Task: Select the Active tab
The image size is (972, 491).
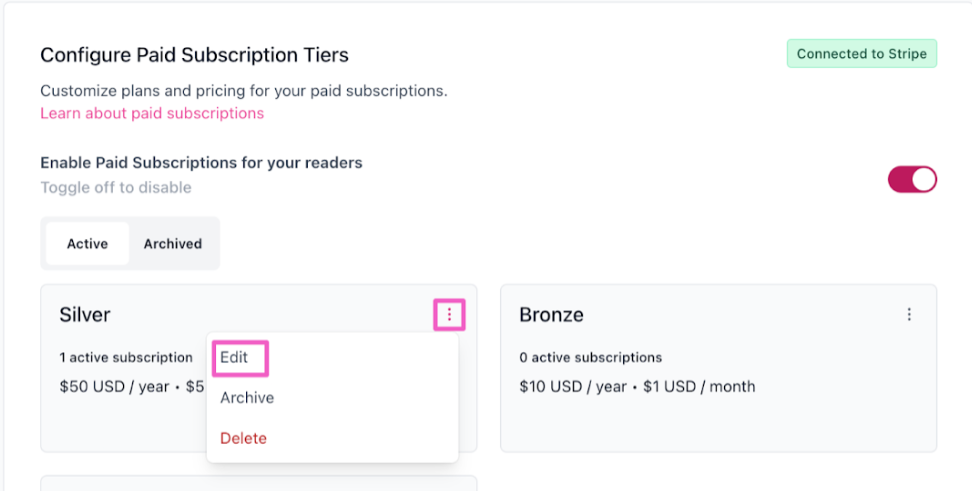Action: click(x=87, y=244)
